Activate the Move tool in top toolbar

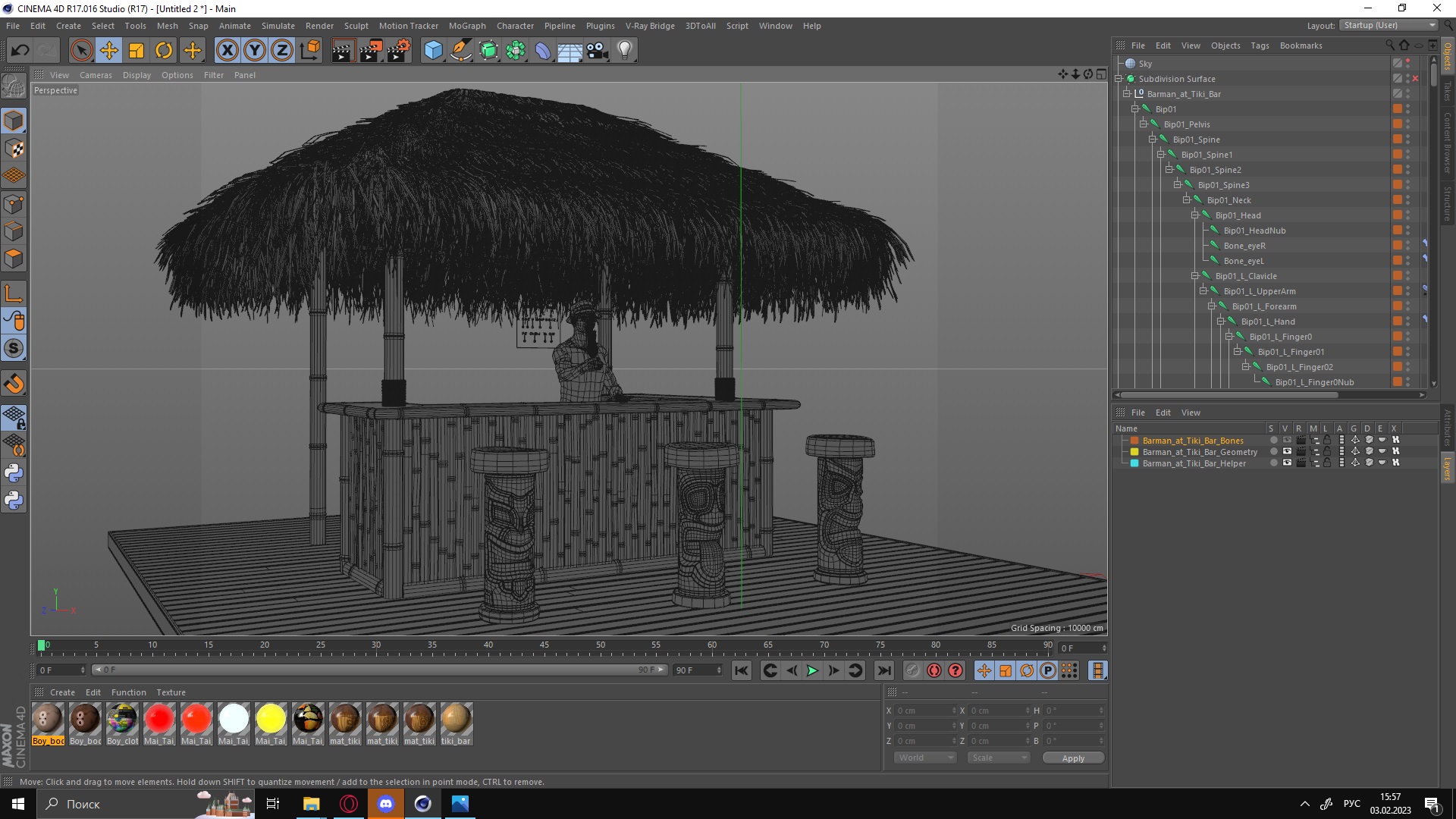[109, 51]
